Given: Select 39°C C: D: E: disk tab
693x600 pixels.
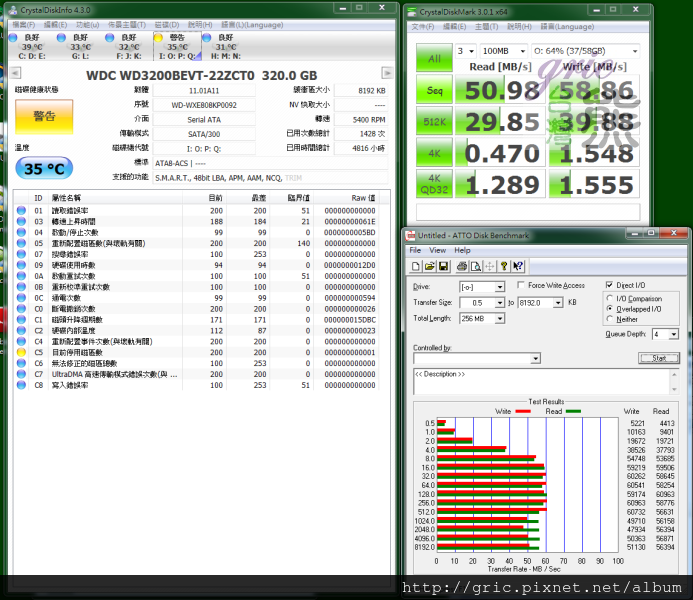Looking at the screenshot, I should point(31,46).
